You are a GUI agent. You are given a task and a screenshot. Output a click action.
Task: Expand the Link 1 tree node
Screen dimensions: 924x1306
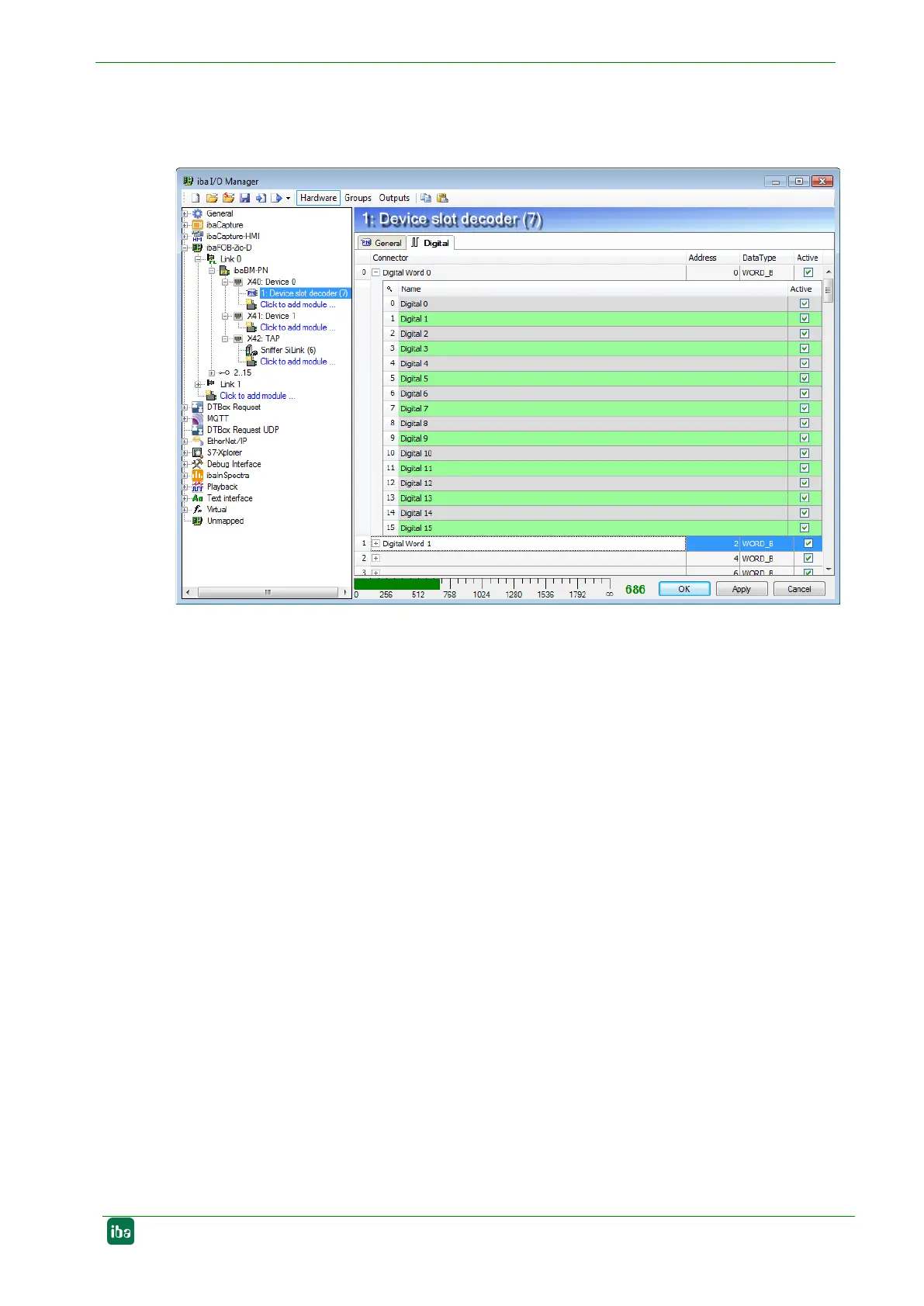tap(198, 384)
